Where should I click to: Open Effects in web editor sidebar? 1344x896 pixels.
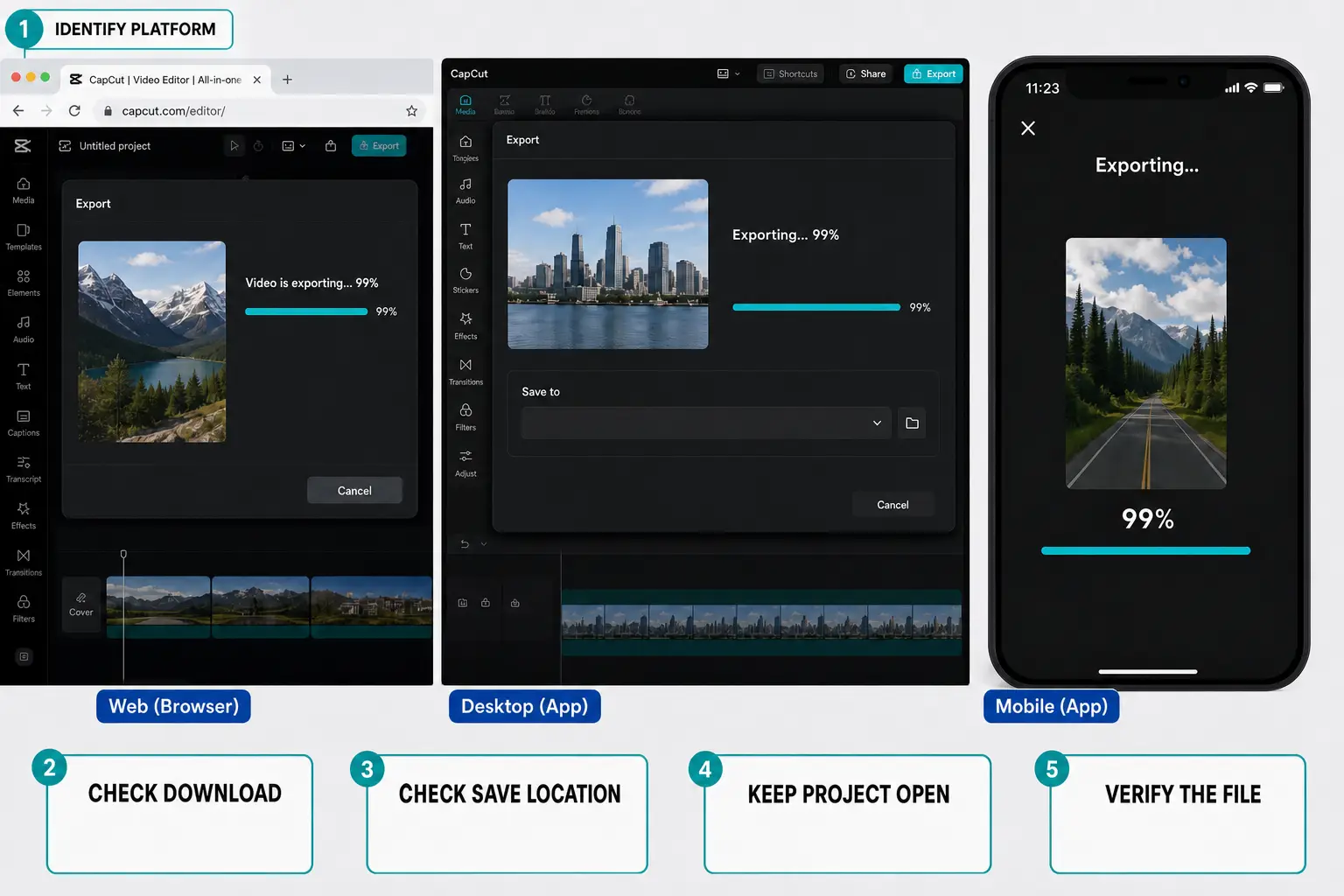pos(24,515)
